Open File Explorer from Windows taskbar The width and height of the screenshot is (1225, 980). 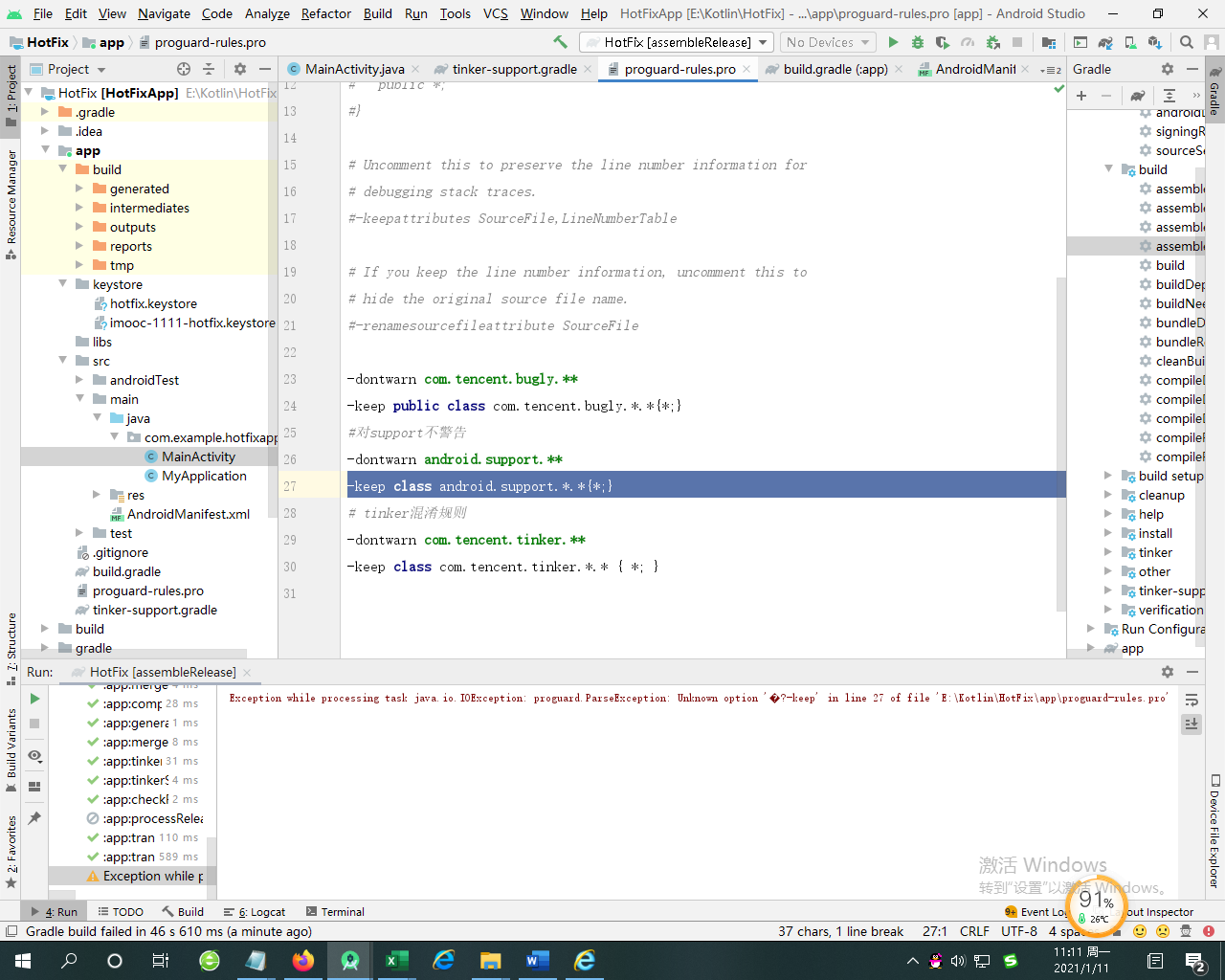click(x=491, y=961)
